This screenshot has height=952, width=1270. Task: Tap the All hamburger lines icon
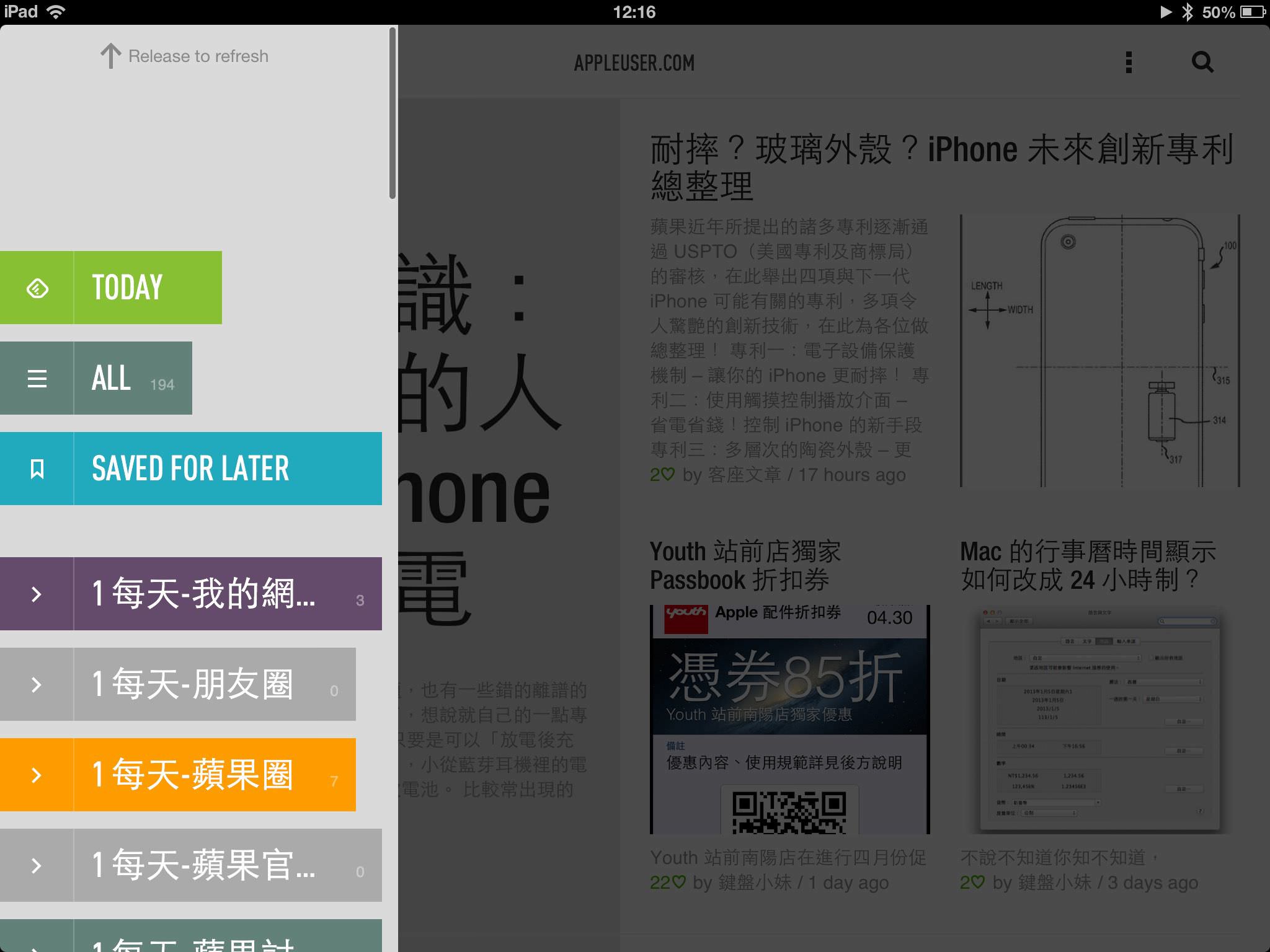point(37,379)
